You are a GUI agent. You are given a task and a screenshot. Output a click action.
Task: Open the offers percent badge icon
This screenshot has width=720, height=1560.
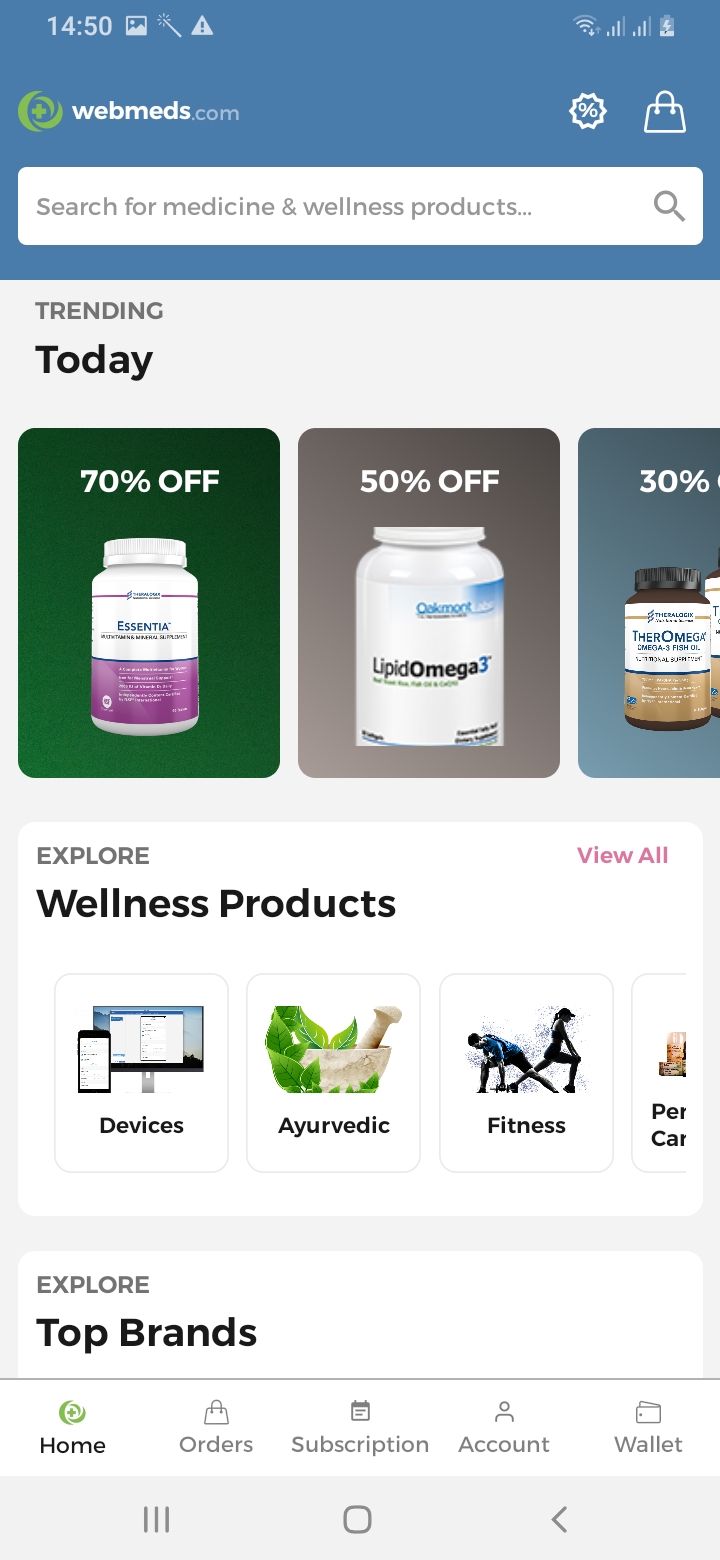click(x=588, y=112)
